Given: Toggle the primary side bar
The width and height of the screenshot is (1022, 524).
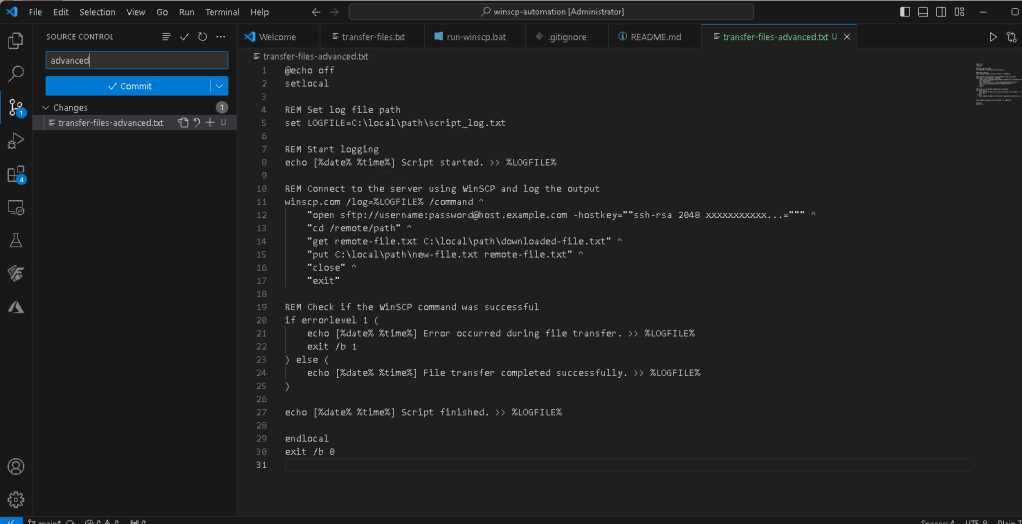Looking at the screenshot, I should point(905,12).
